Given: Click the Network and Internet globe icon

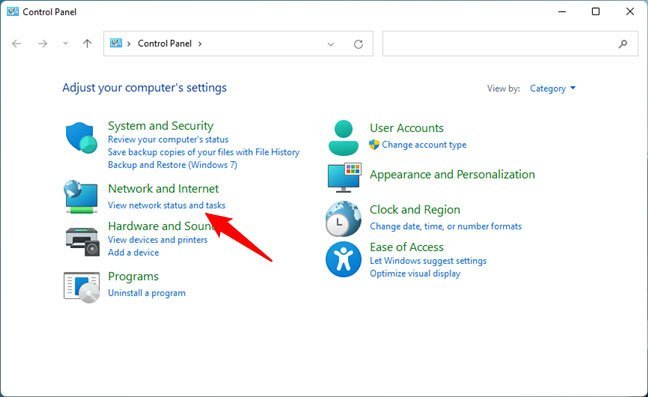Looking at the screenshot, I should click(x=81, y=197).
